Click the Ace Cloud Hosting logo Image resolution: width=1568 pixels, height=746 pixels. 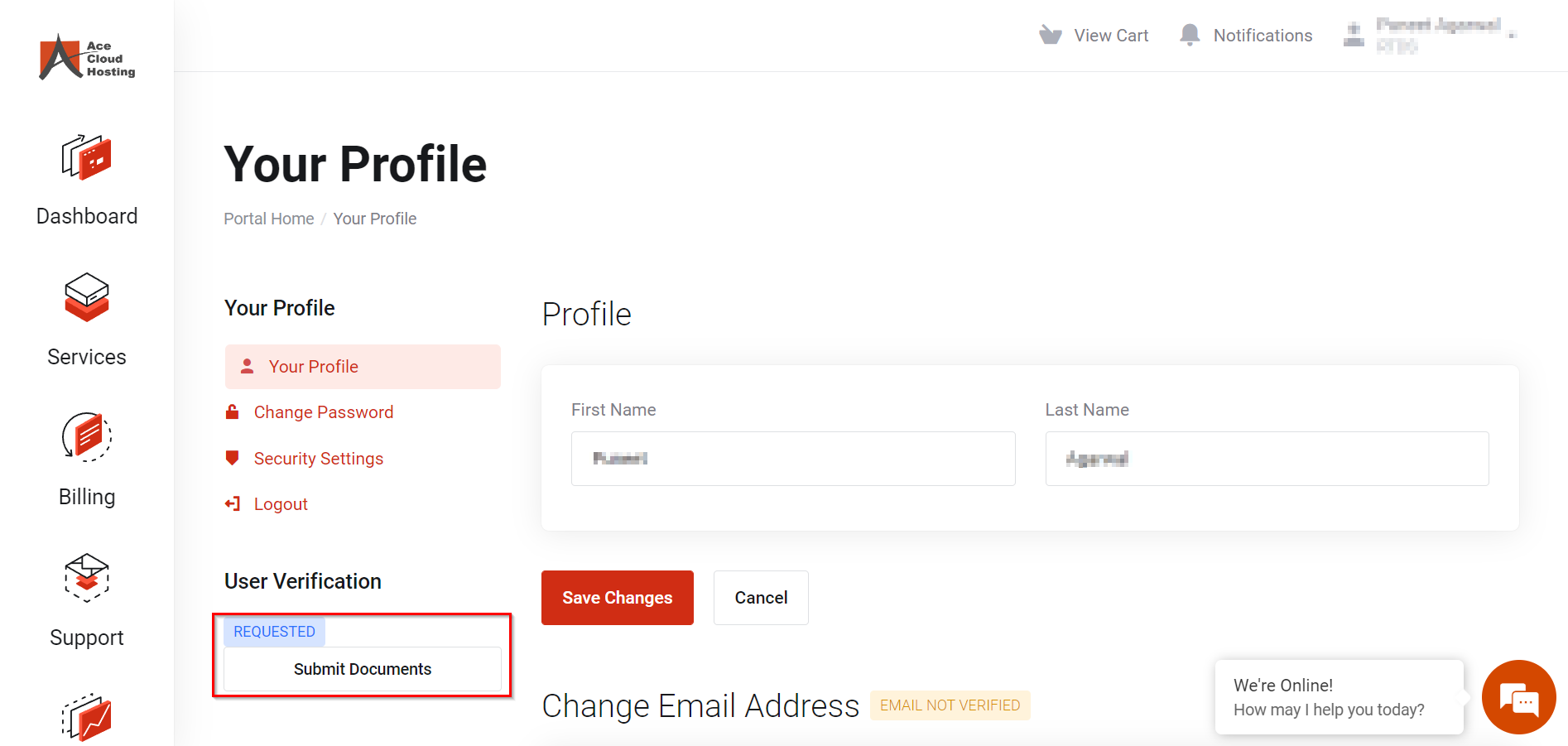pos(87,58)
